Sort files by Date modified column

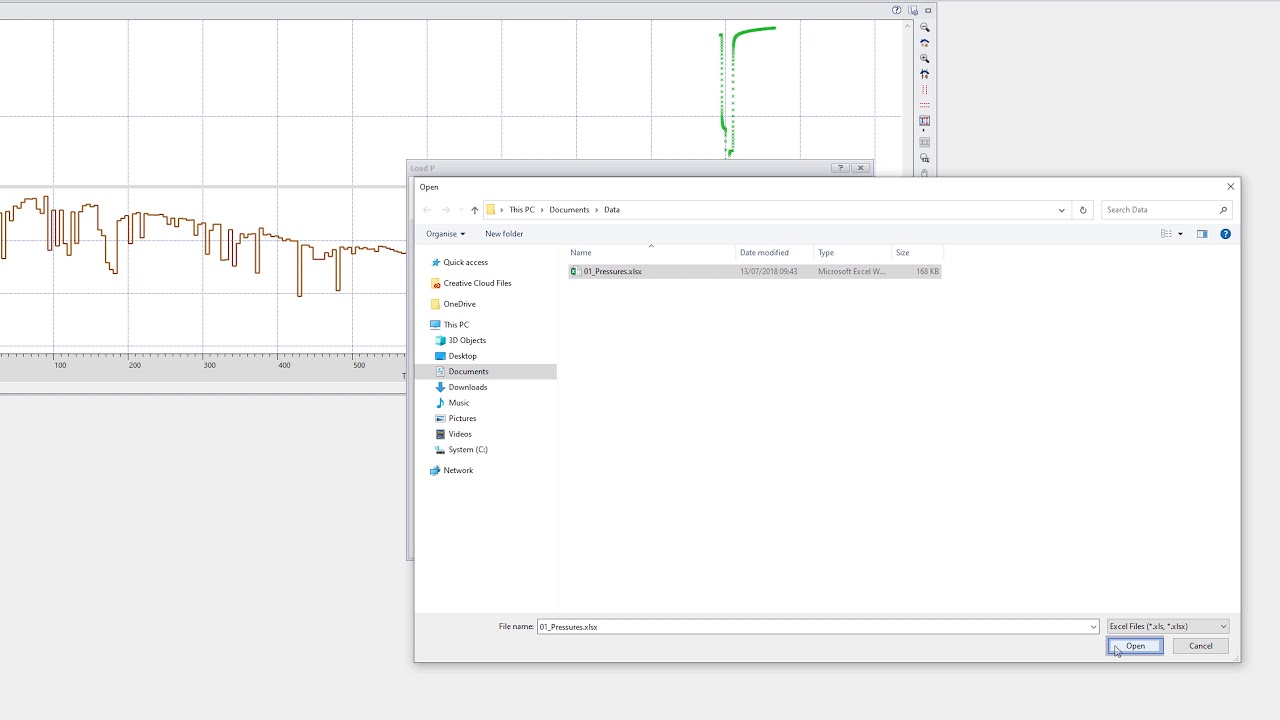coord(775,253)
